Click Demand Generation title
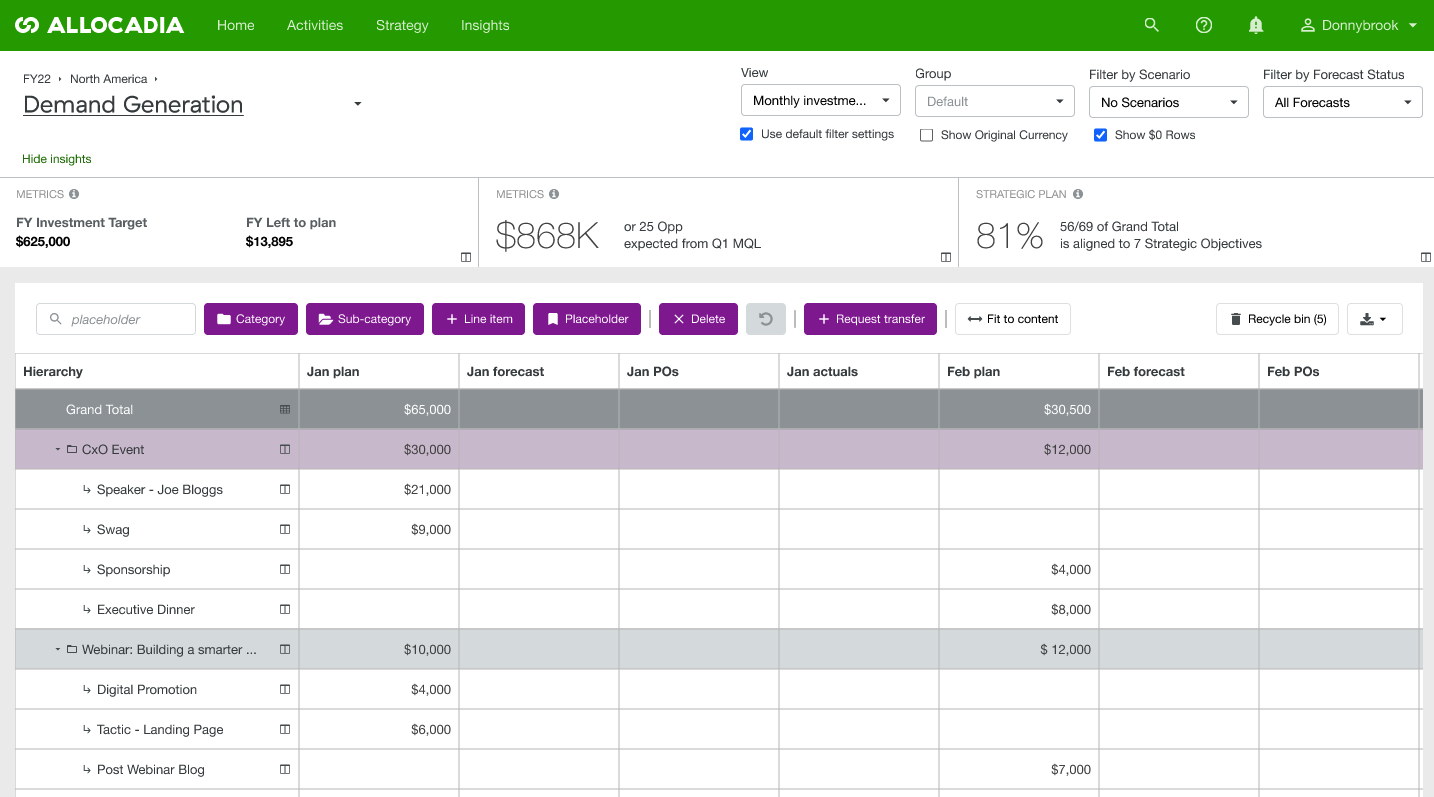Viewport: 1434px width, 797px height. [133, 104]
